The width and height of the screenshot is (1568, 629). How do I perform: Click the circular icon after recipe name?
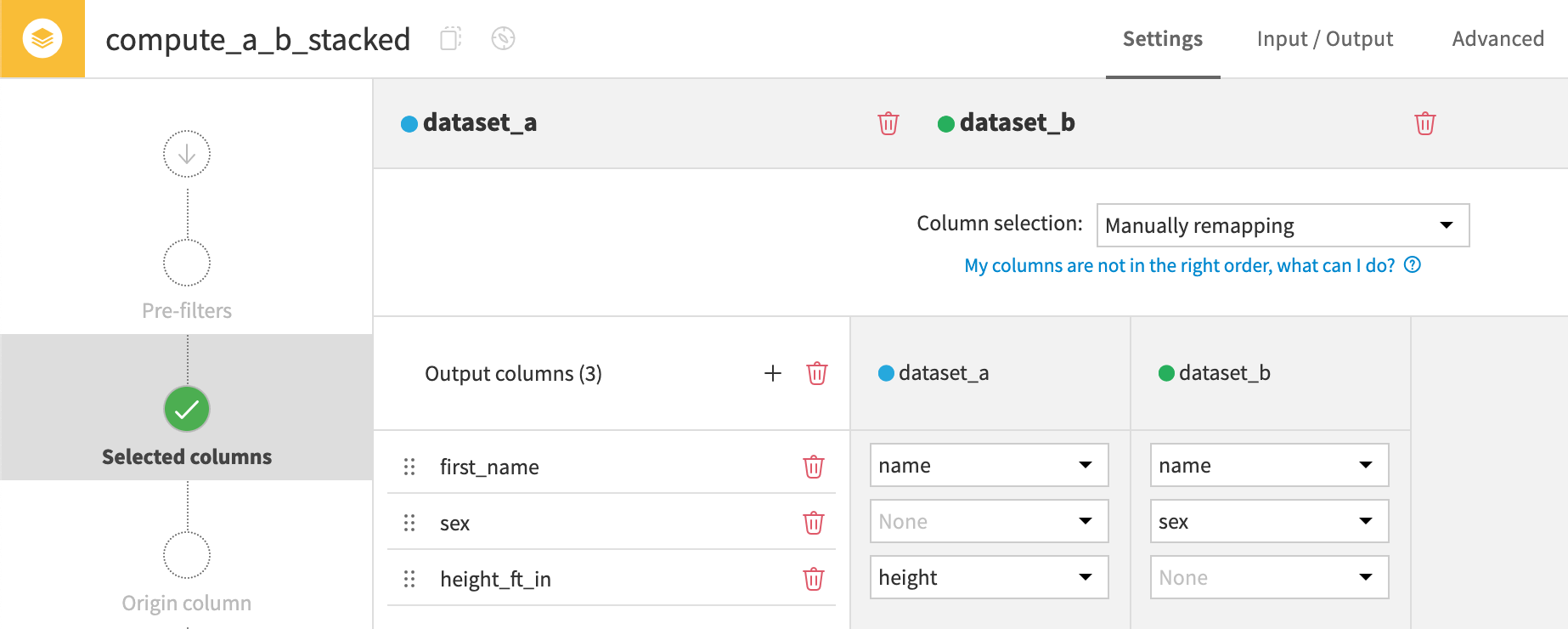[503, 38]
